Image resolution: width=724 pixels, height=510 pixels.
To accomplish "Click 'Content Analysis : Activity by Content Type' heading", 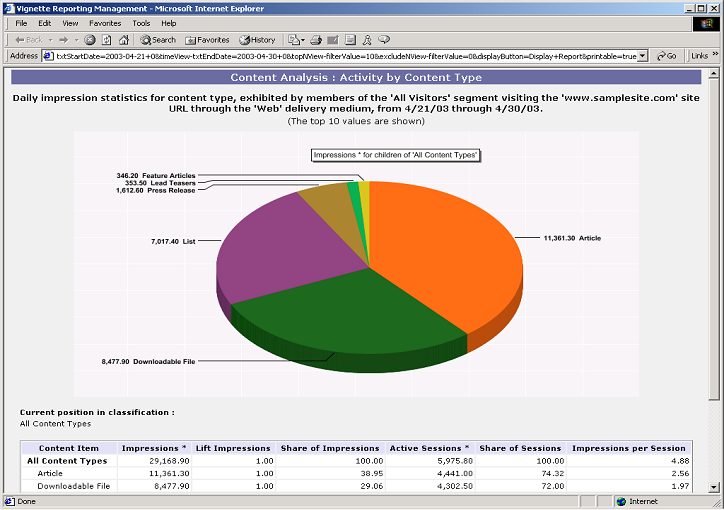I will (356, 77).
